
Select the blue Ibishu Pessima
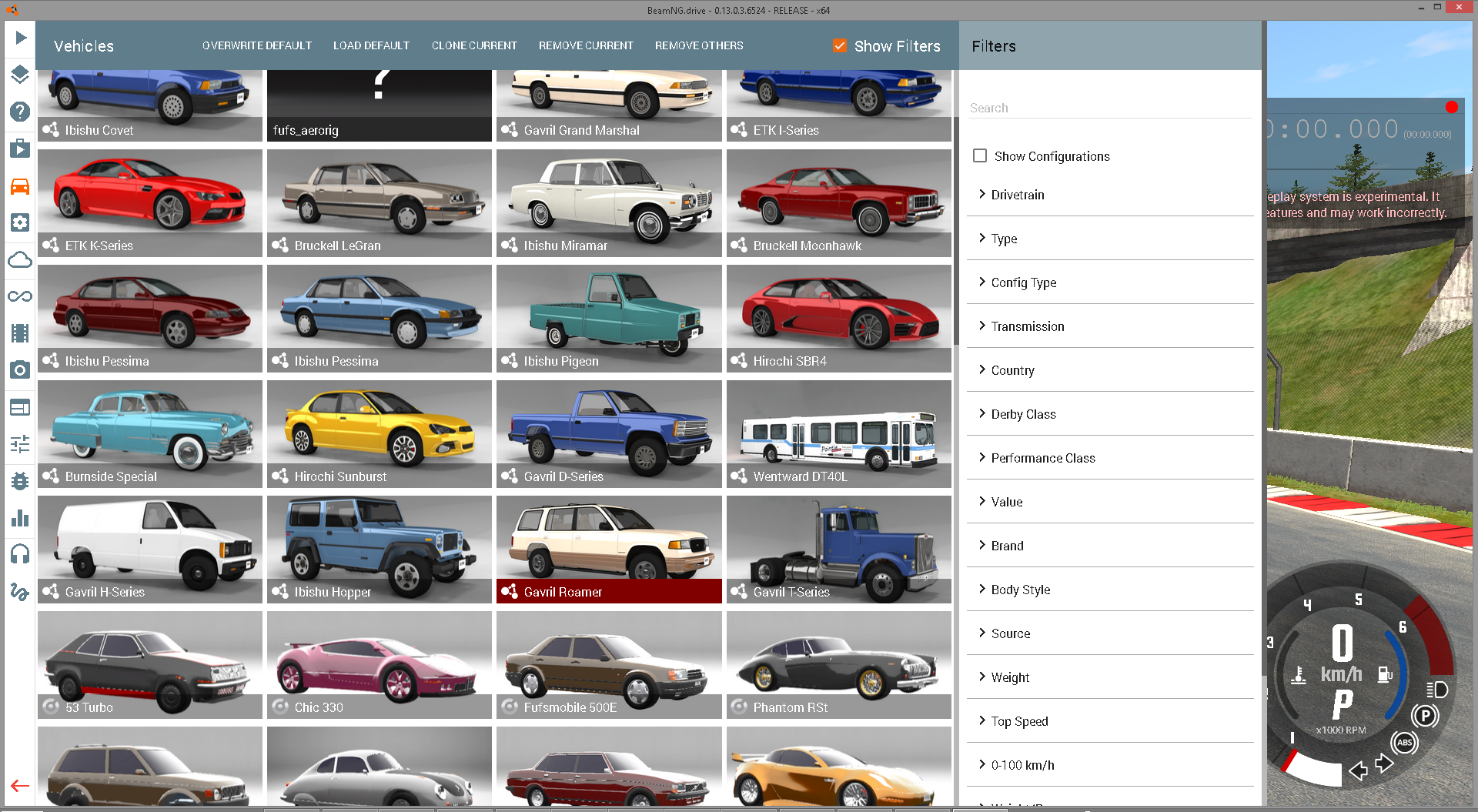380,319
